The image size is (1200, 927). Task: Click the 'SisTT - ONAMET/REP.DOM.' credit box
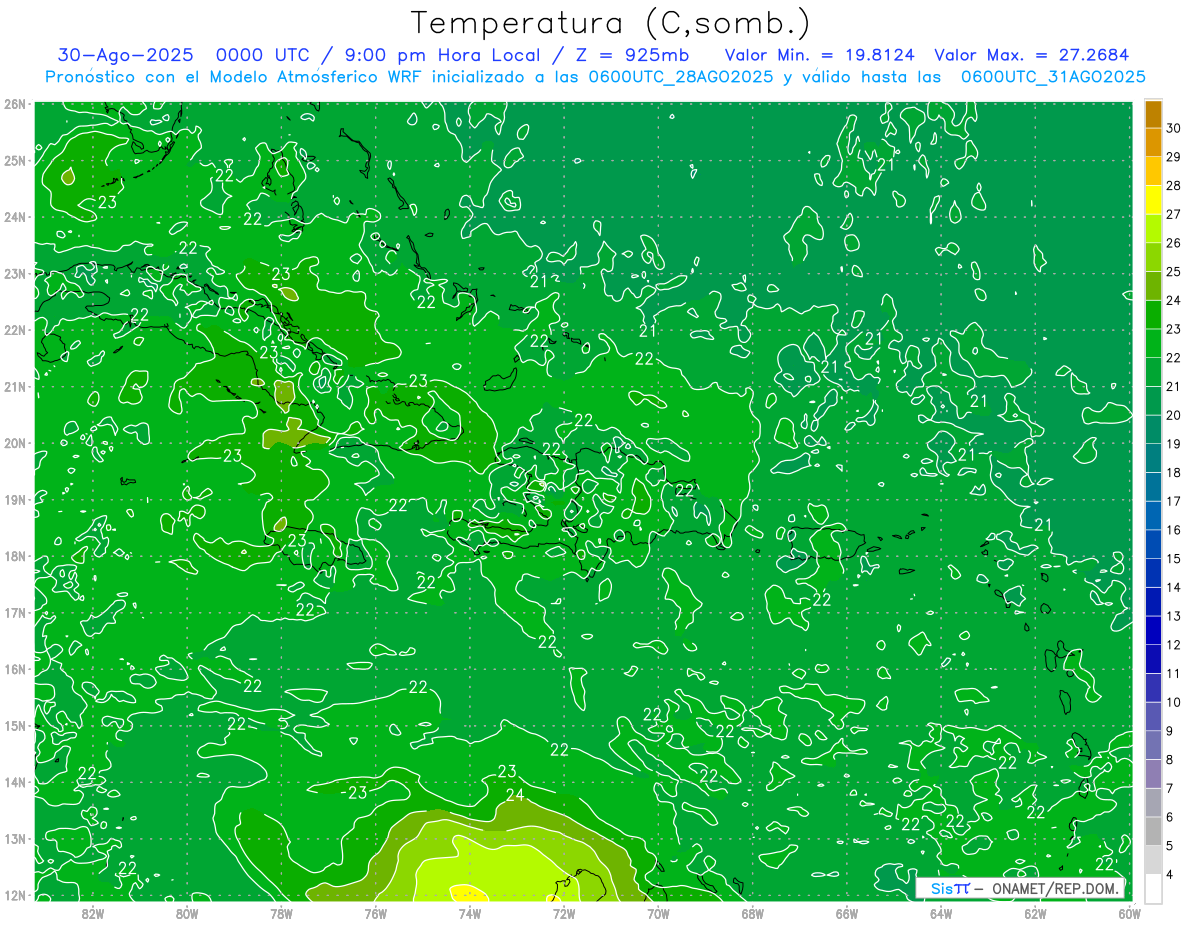click(1020, 888)
